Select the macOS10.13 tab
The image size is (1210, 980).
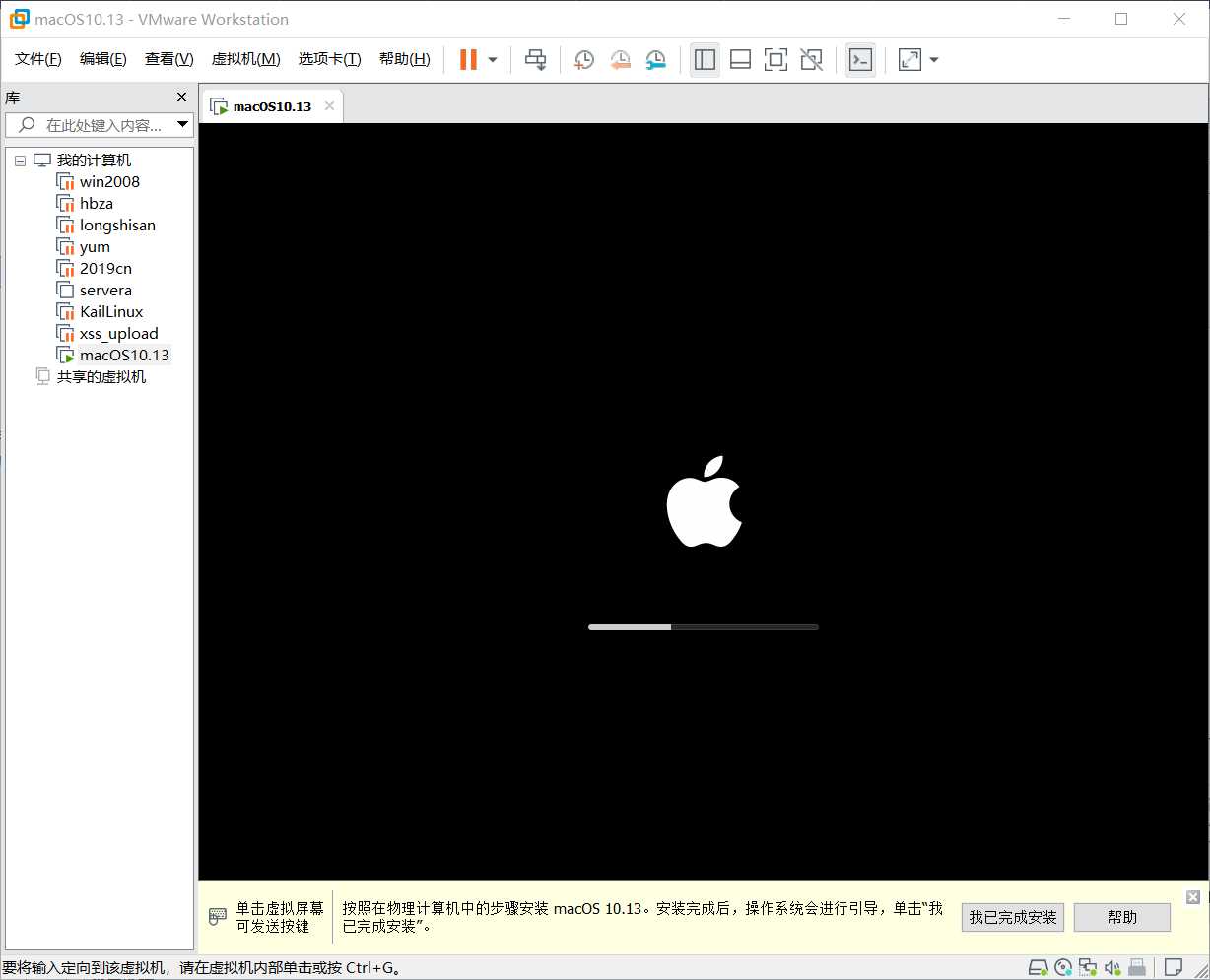(272, 106)
